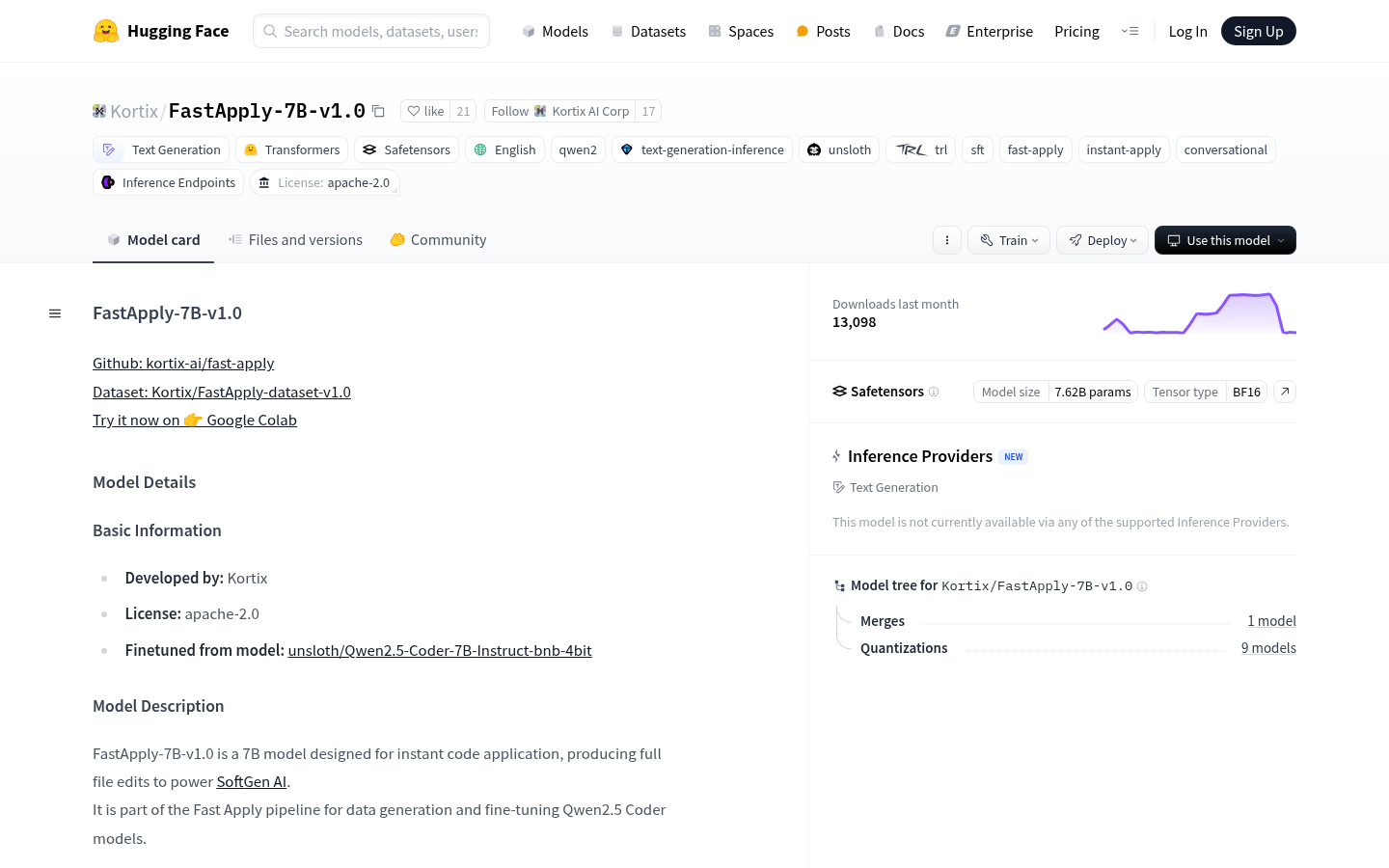1389x868 pixels.
Task: Follow the Kortix AI Corp organization
Action: point(509,111)
